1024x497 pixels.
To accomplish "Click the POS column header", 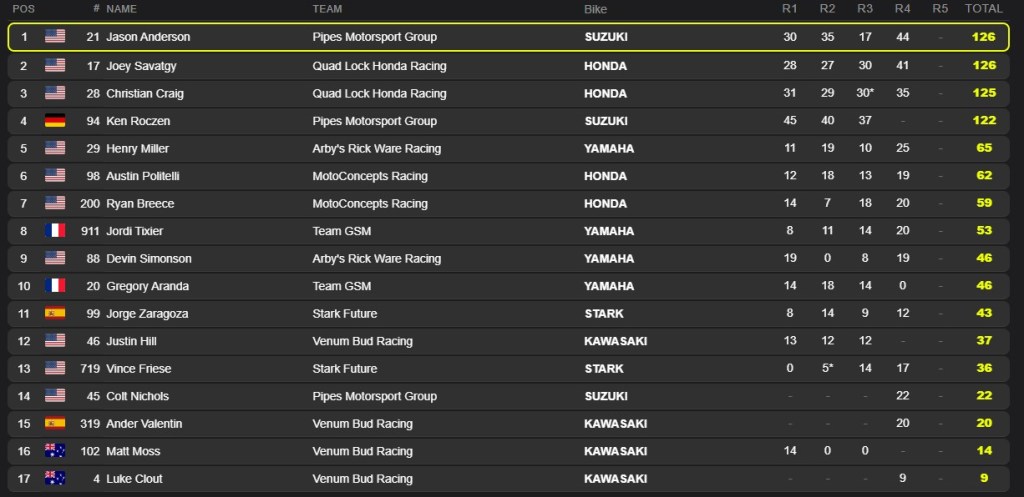I will pos(23,9).
